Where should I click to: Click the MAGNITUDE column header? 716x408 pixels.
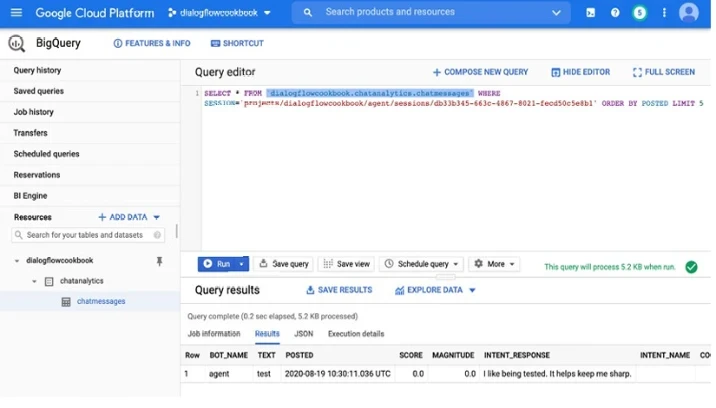tap(453, 355)
